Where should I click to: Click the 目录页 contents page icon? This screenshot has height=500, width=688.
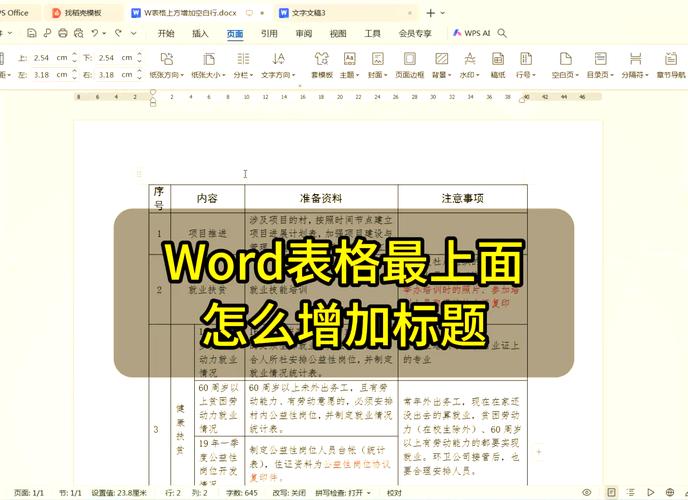pos(600,59)
